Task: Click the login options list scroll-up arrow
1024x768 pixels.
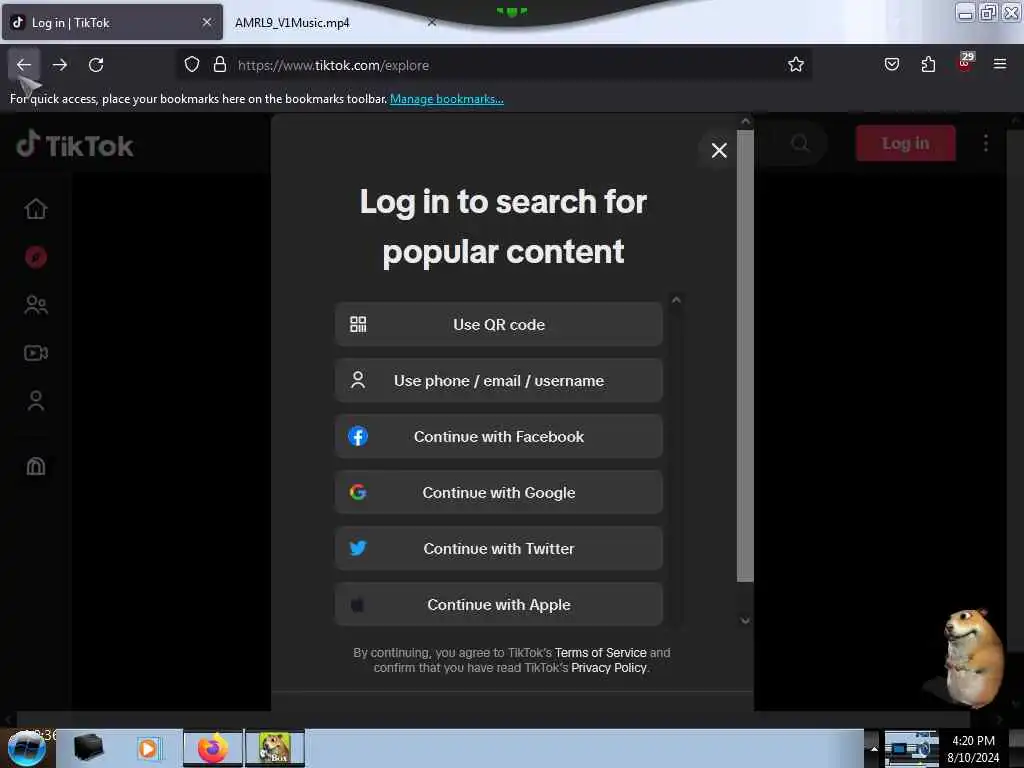Action: tap(676, 300)
